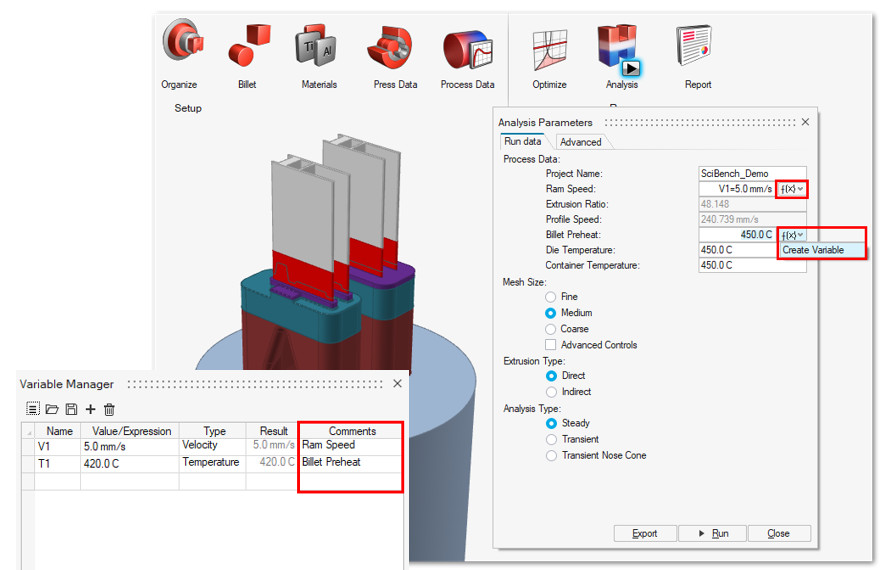Choose Create Variable from the dropdown
The image size is (884, 570).
(x=813, y=250)
